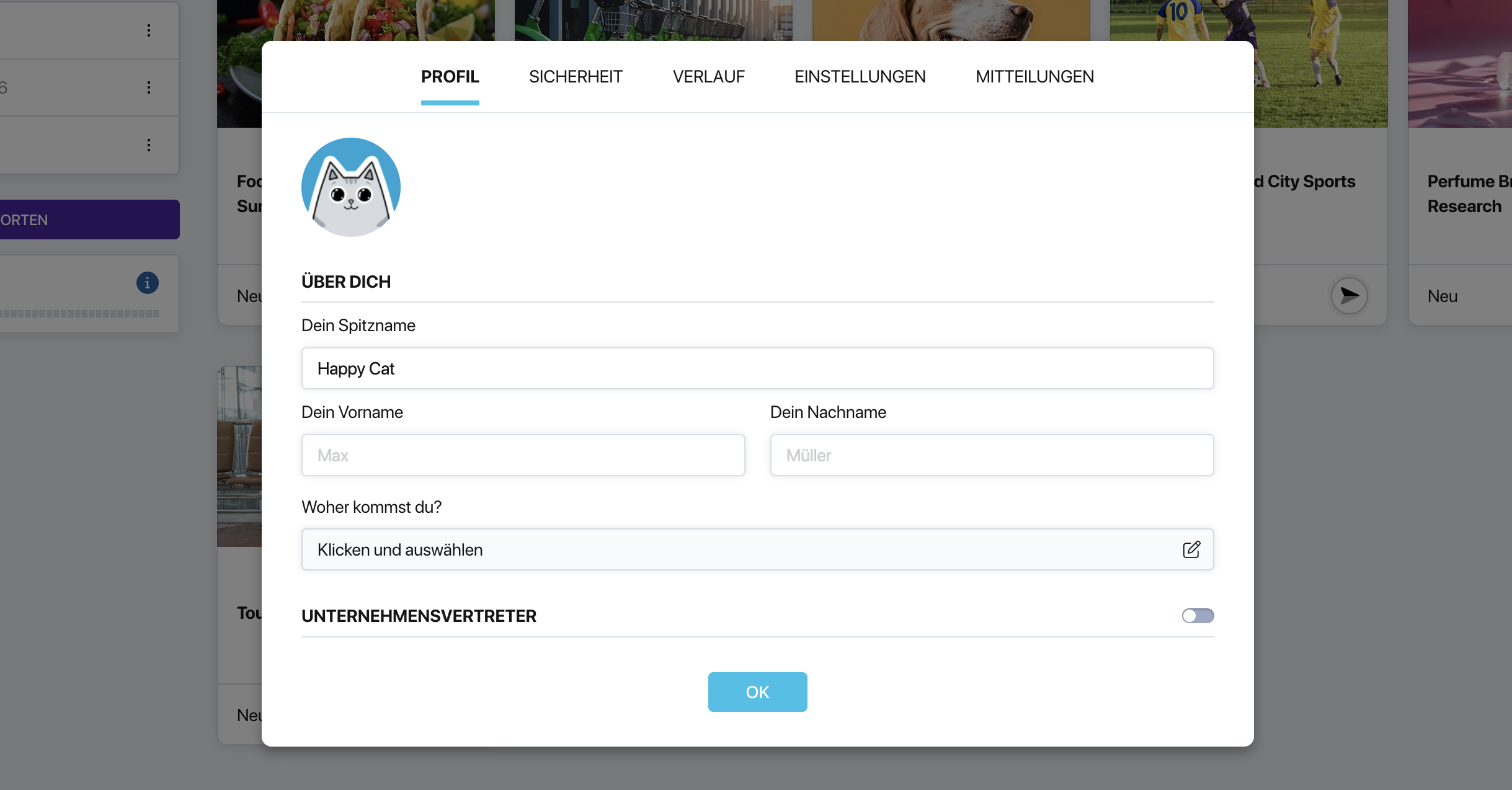Click the send arrow icon on City Sports card
Viewport: 1512px width, 790px height.
point(1350,296)
